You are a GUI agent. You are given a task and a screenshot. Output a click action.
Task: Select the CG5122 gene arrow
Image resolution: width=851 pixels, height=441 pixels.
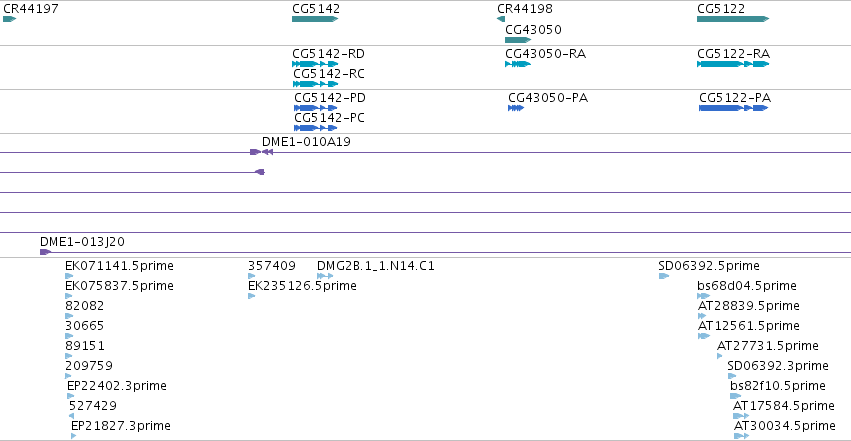733,19
